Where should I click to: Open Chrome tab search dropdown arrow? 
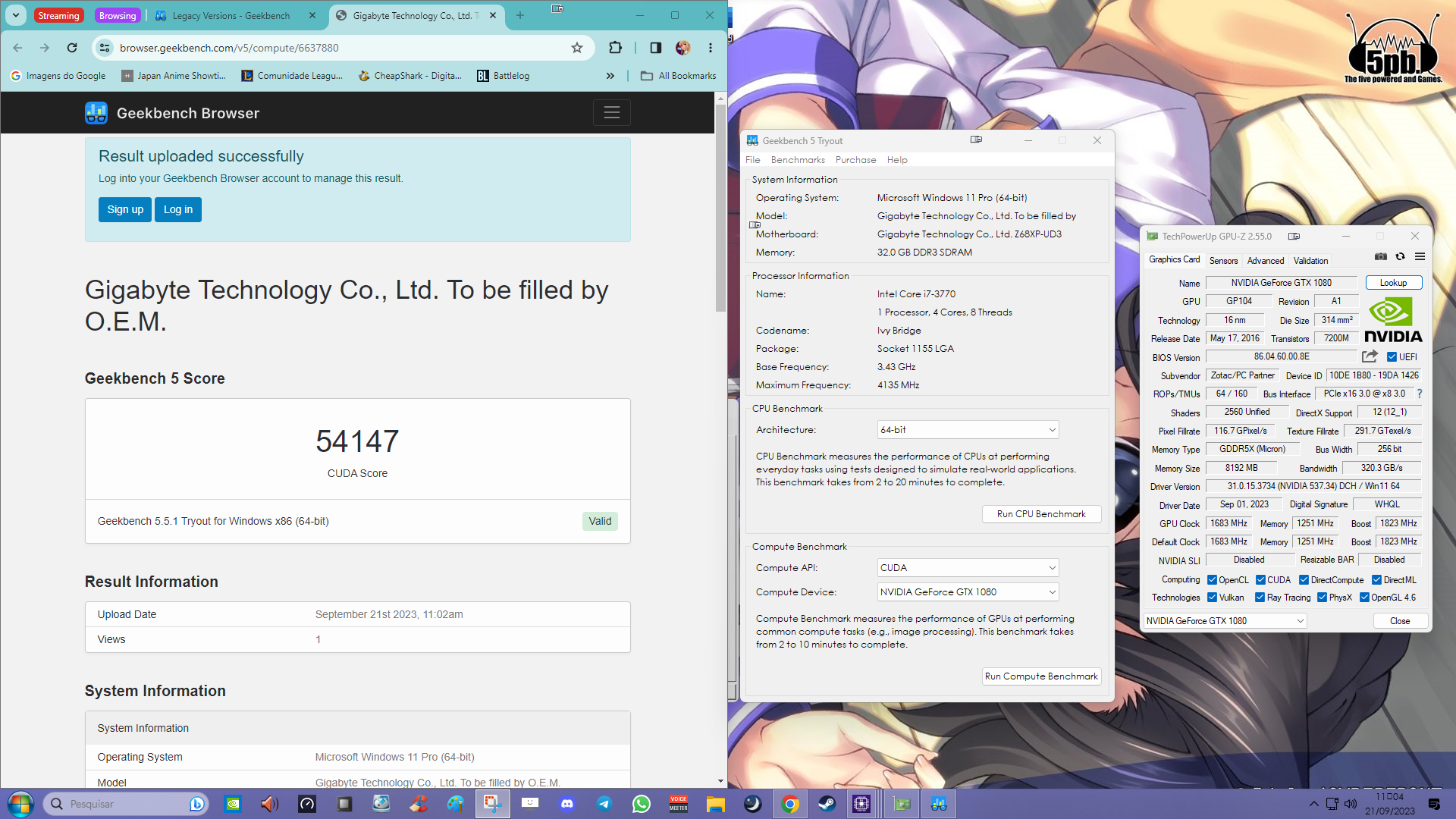click(16, 15)
